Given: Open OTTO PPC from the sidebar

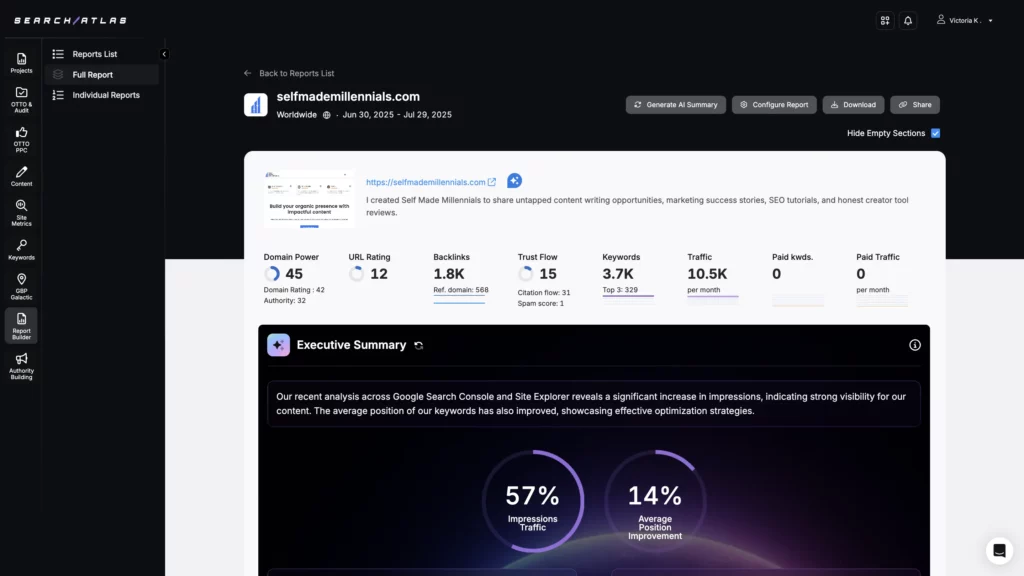Looking at the screenshot, I should (20, 137).
